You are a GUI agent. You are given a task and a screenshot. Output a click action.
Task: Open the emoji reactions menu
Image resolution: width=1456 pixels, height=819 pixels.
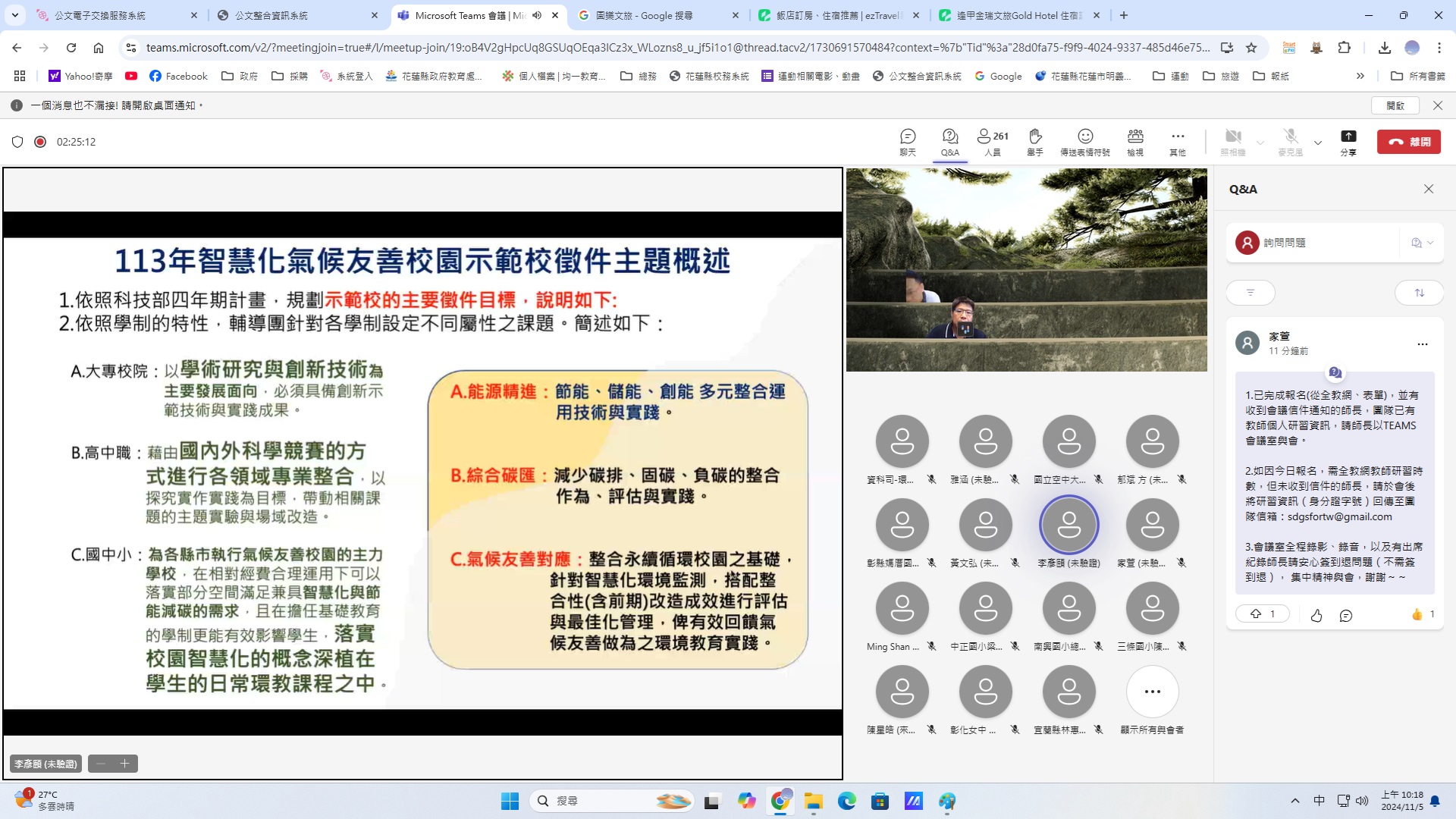[1084, 141]
